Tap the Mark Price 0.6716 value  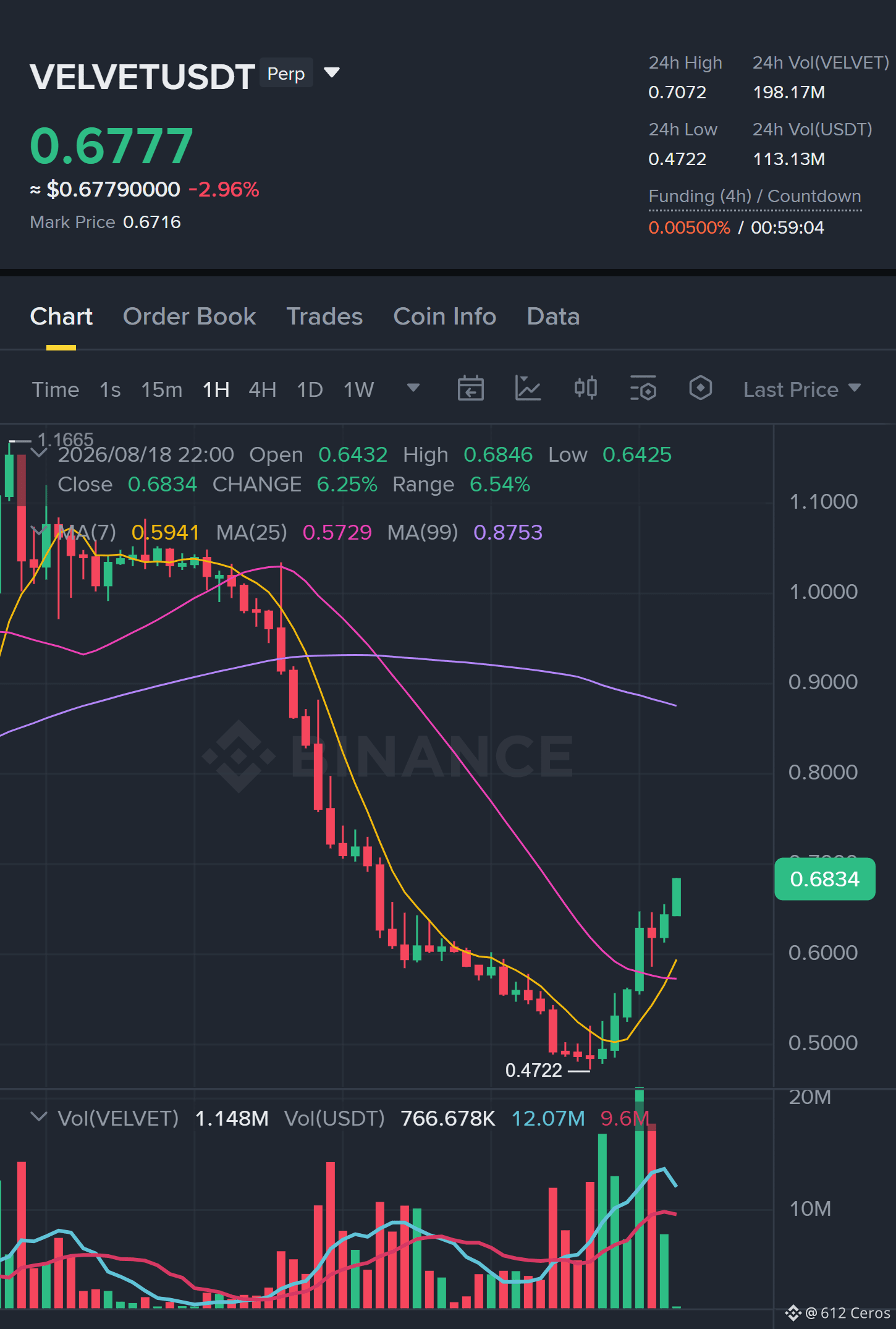(152, 222)
